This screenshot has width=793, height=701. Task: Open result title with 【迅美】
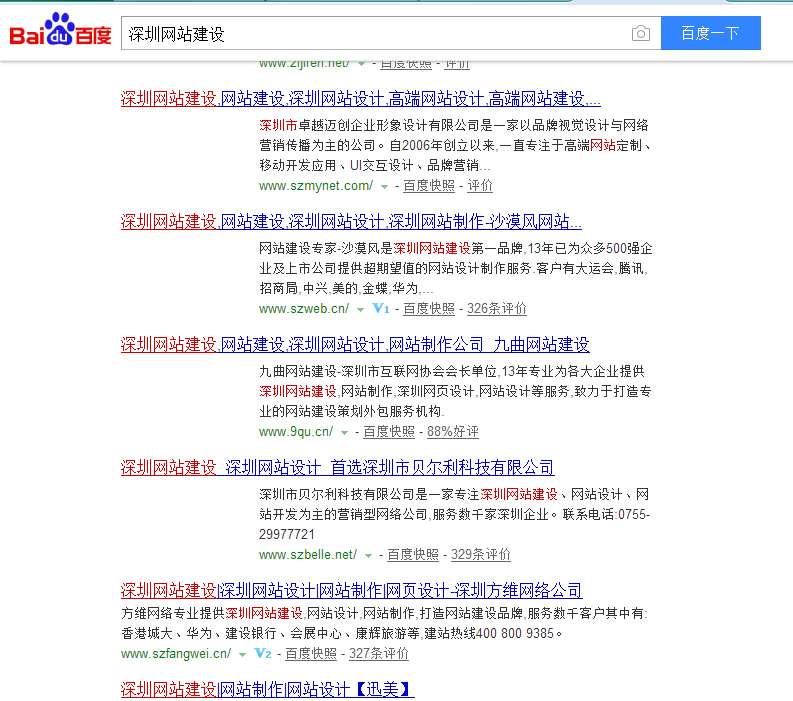pyautogui.click(x=268, y=689)
